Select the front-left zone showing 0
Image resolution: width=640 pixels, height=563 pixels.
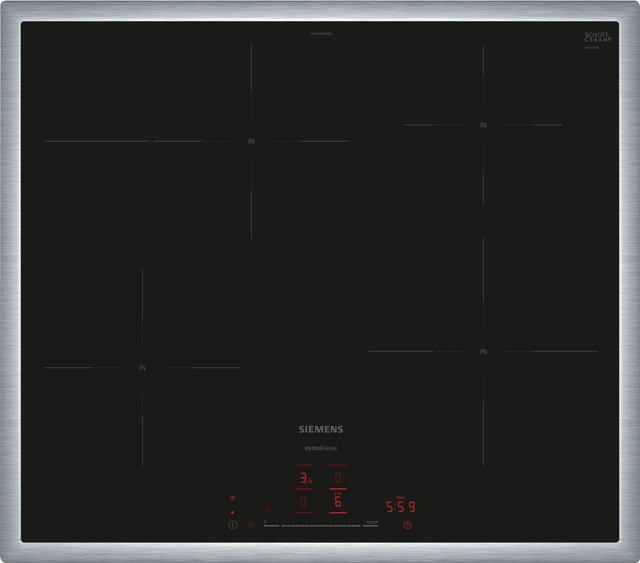303,502
